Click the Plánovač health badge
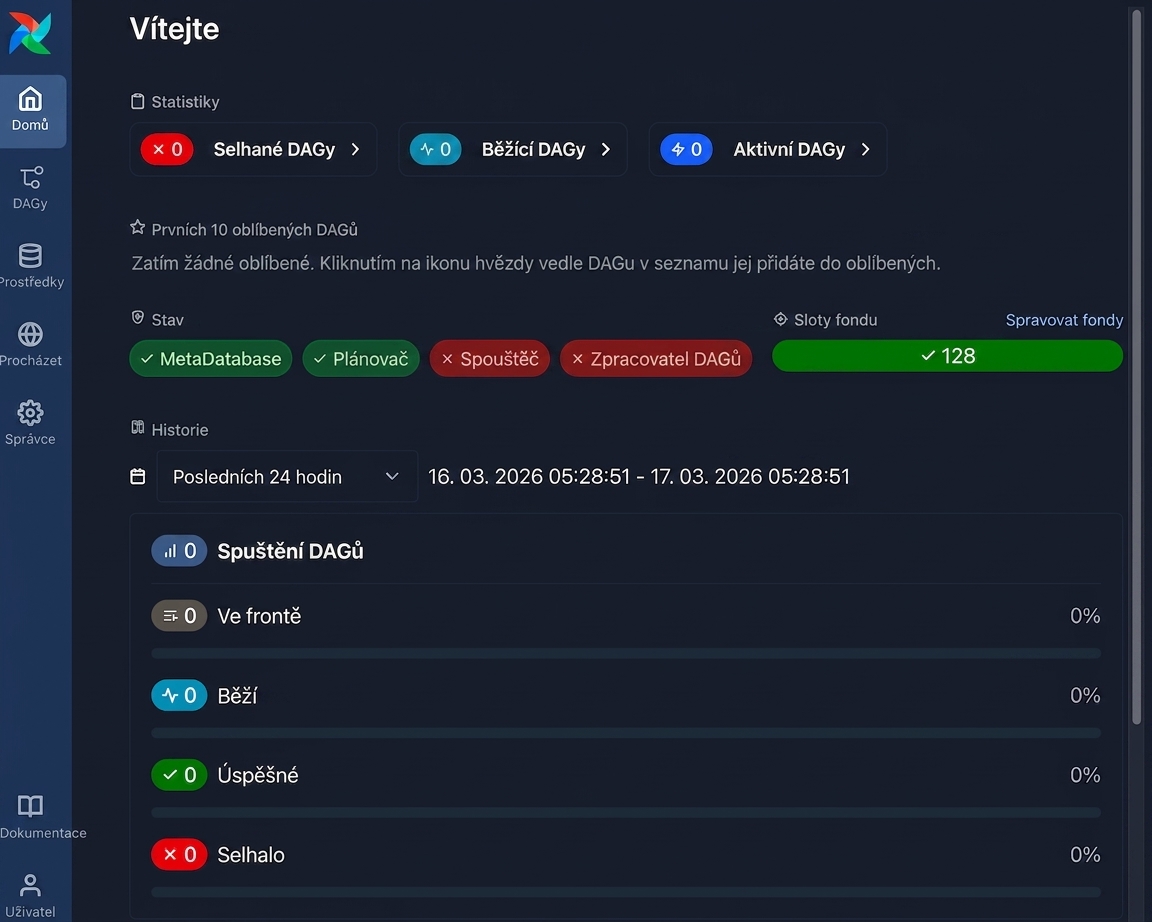 pos(361,359)
